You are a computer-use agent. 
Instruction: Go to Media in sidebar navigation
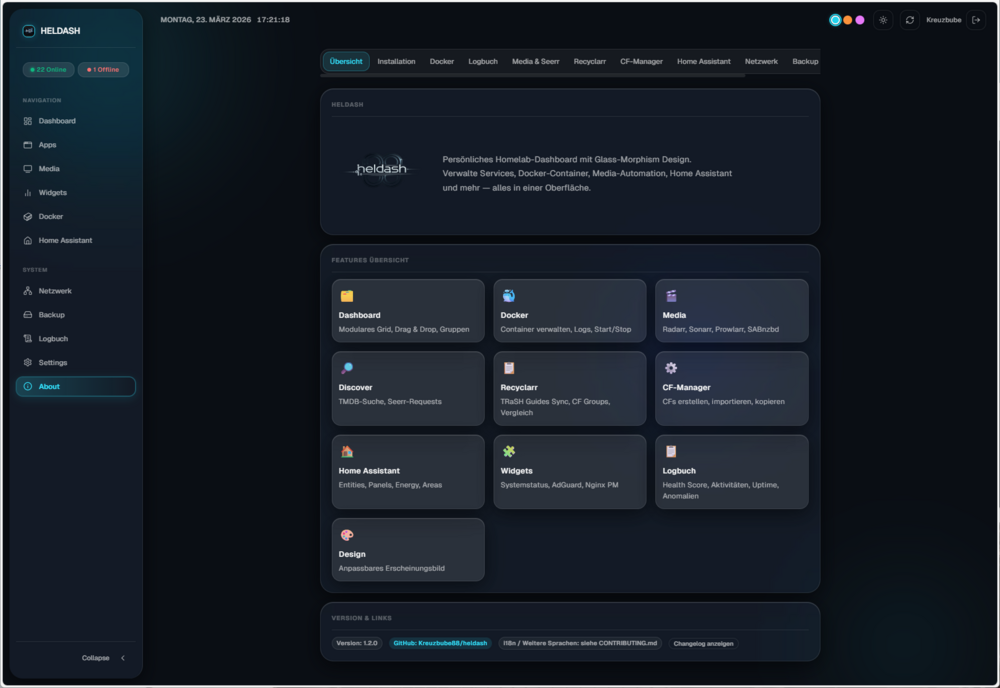[x=75, y=169]
